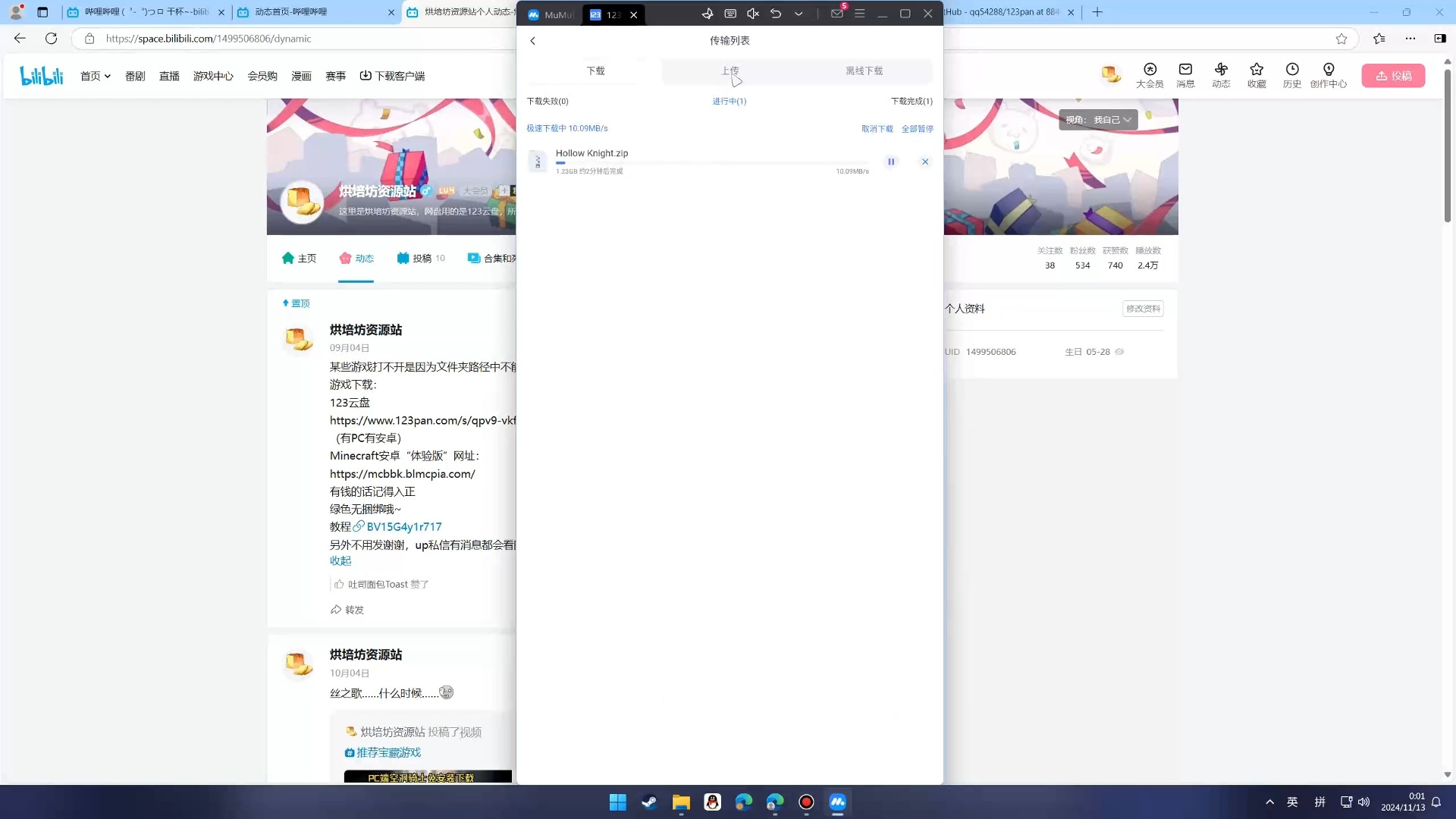Click the 修改资料 button

tap(1143, 309)
